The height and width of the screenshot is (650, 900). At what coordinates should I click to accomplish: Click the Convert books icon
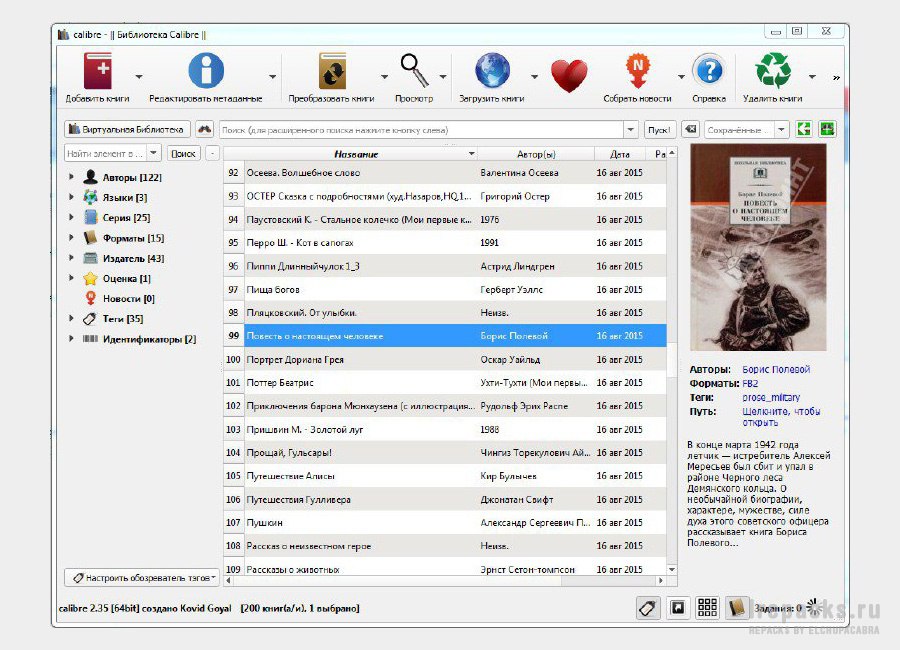332,72
